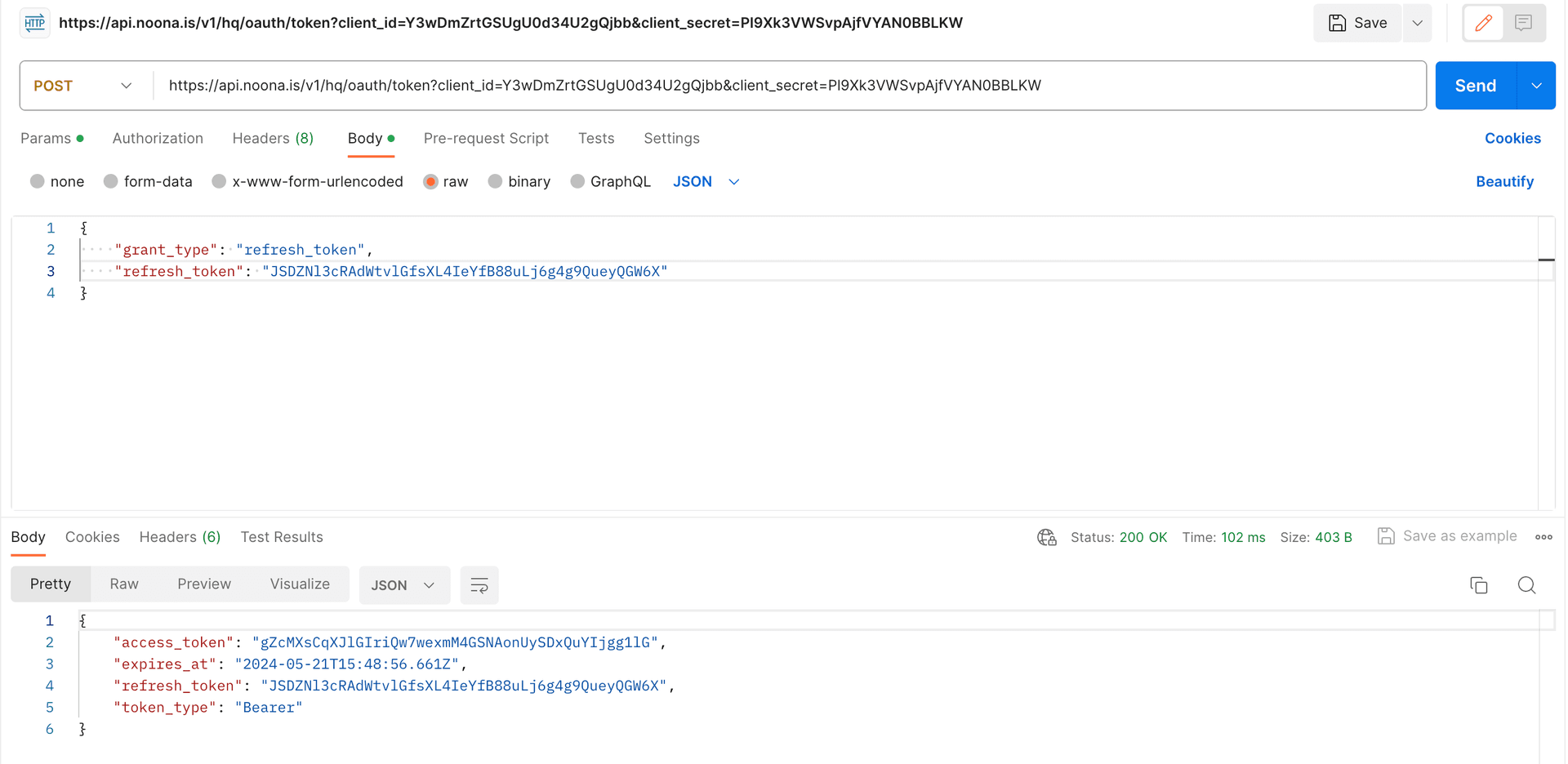Click the save request icon

point(1356,23)
